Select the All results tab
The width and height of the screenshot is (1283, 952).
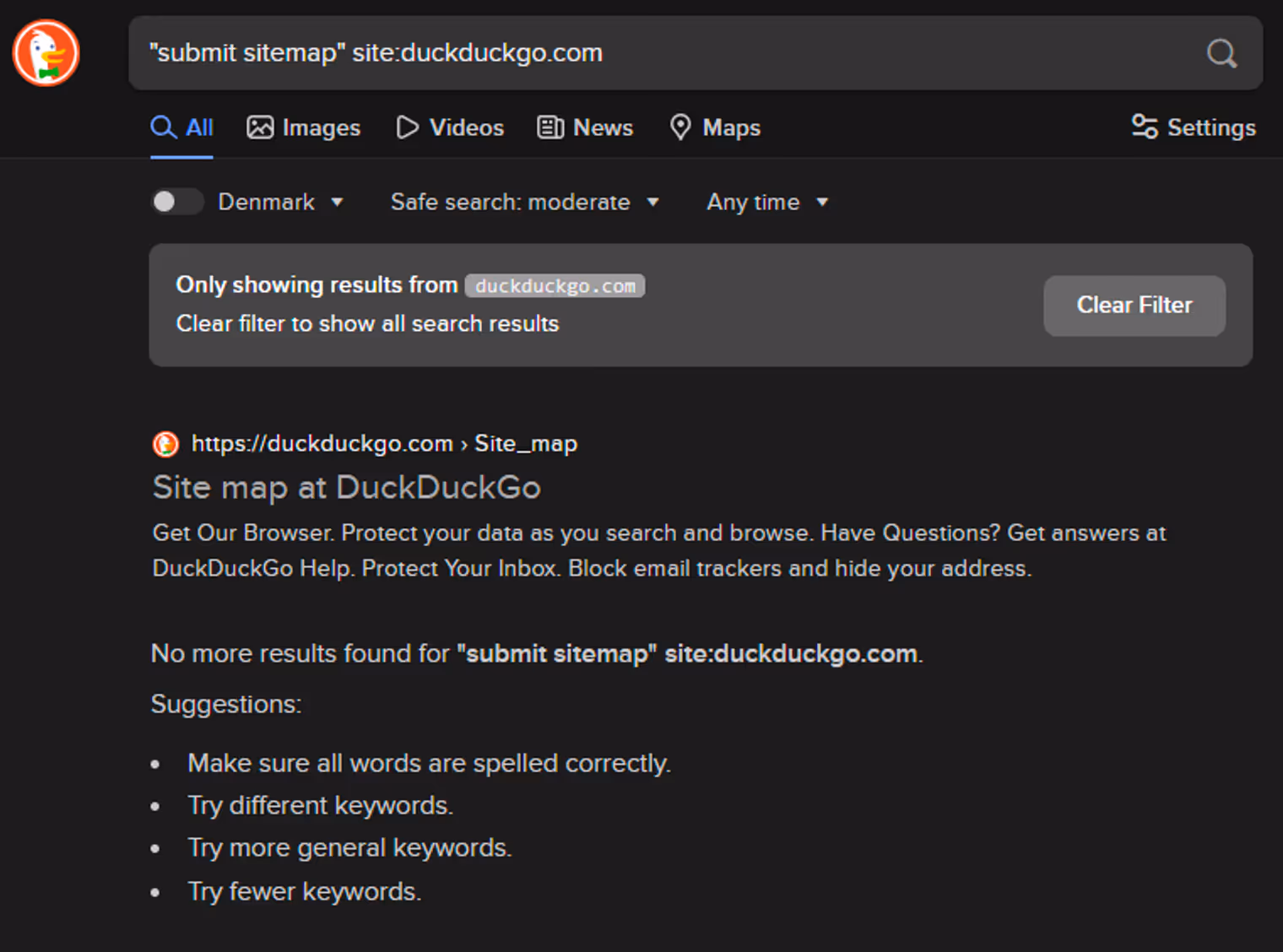[182, 127]
